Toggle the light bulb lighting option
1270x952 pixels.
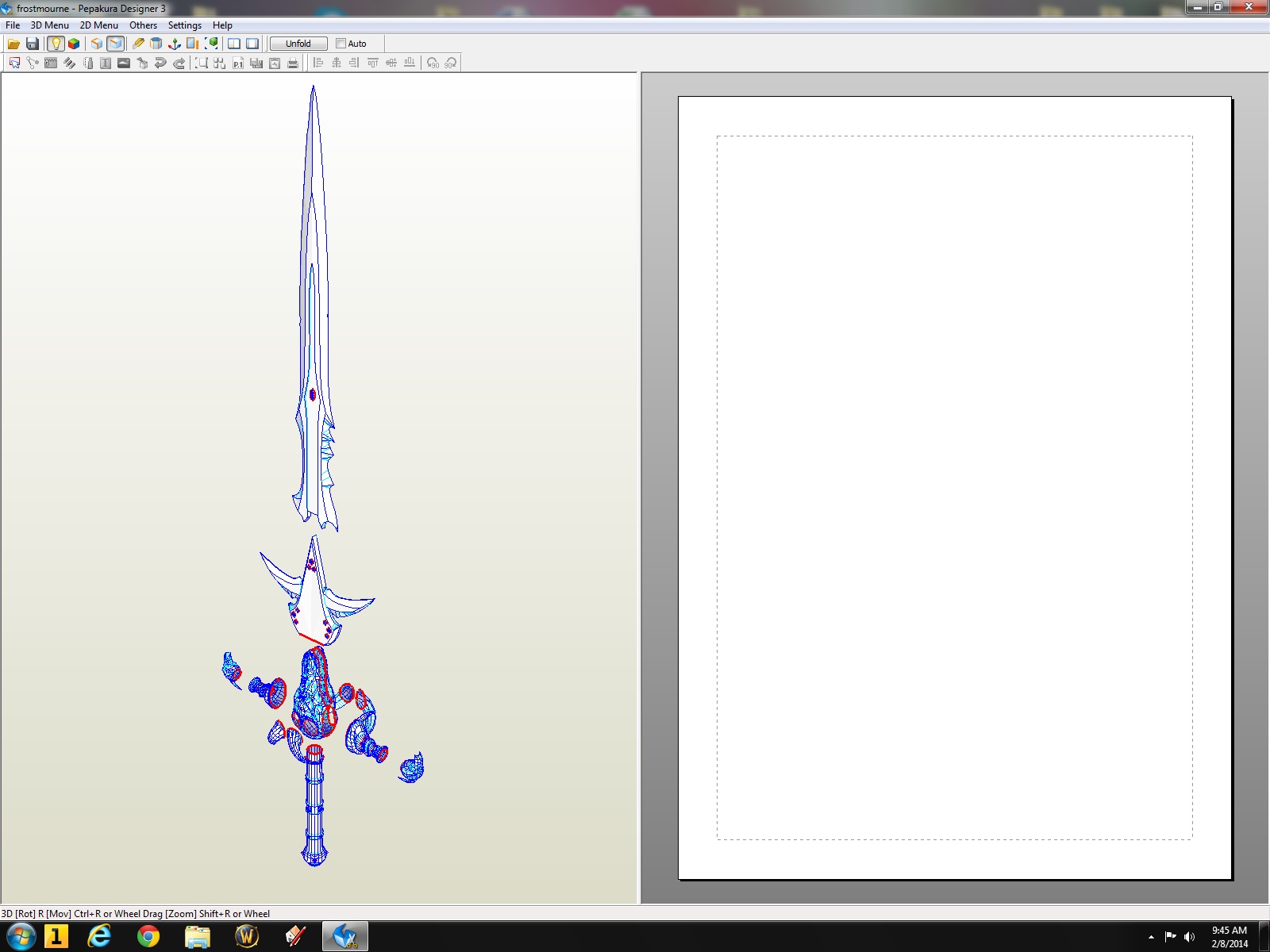click(x=55, y=44)
